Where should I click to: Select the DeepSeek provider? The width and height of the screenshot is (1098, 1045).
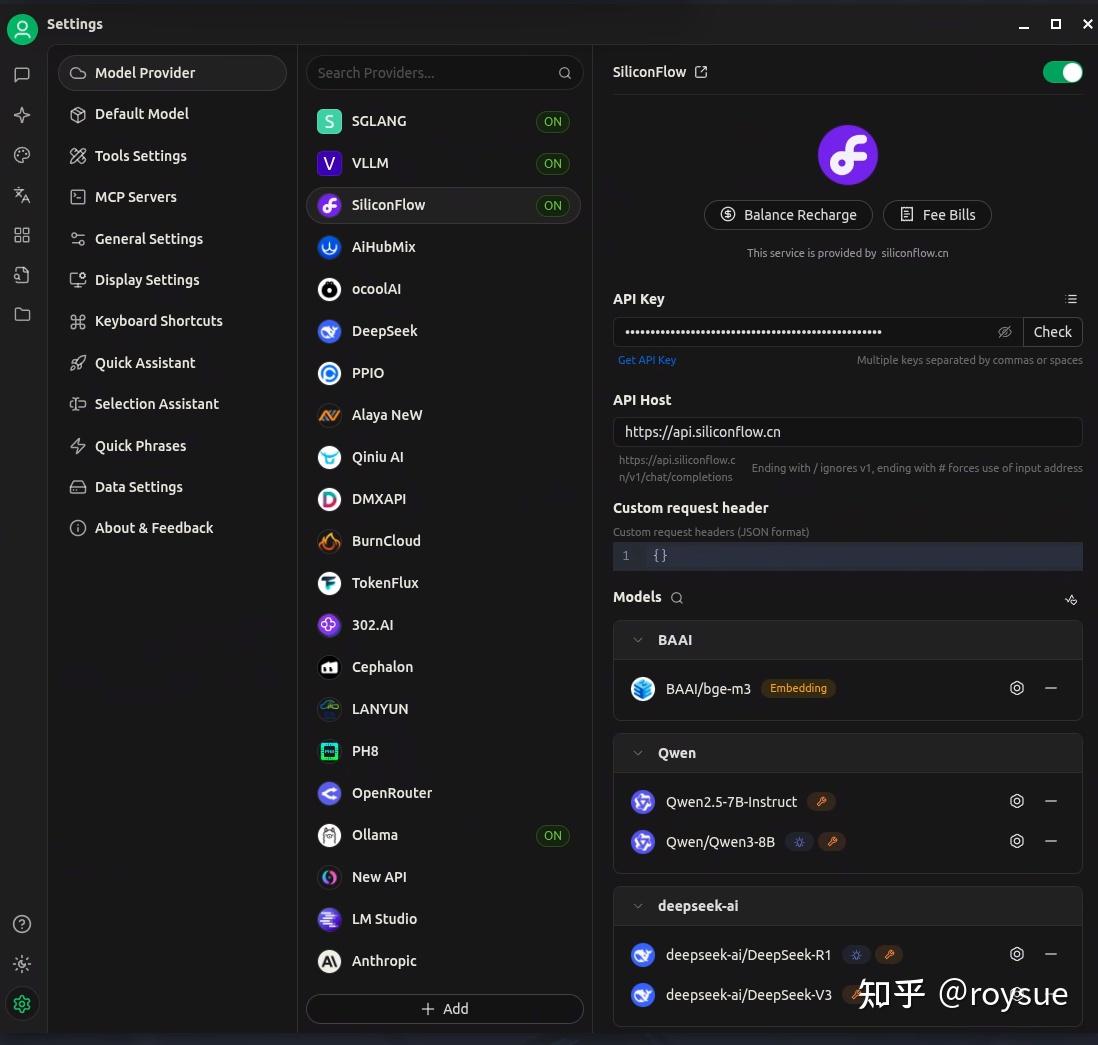[443, 331]
